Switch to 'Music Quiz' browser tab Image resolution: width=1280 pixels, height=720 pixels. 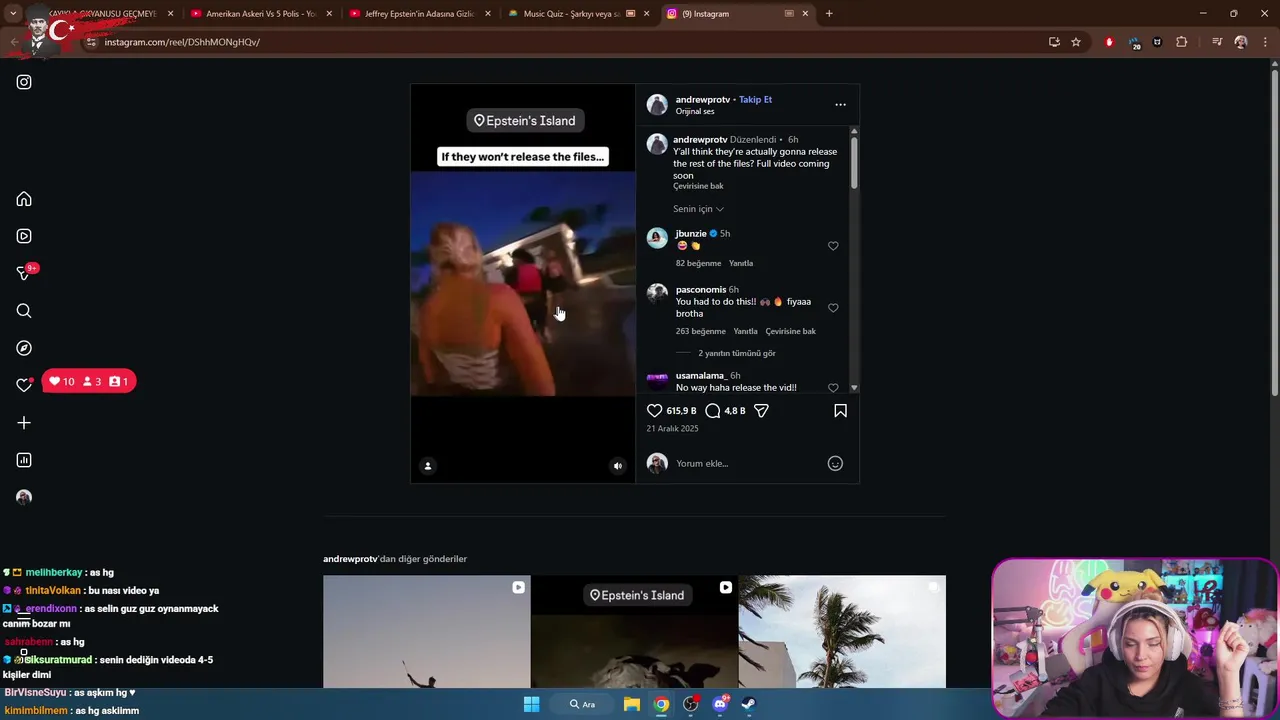point(578,14)
